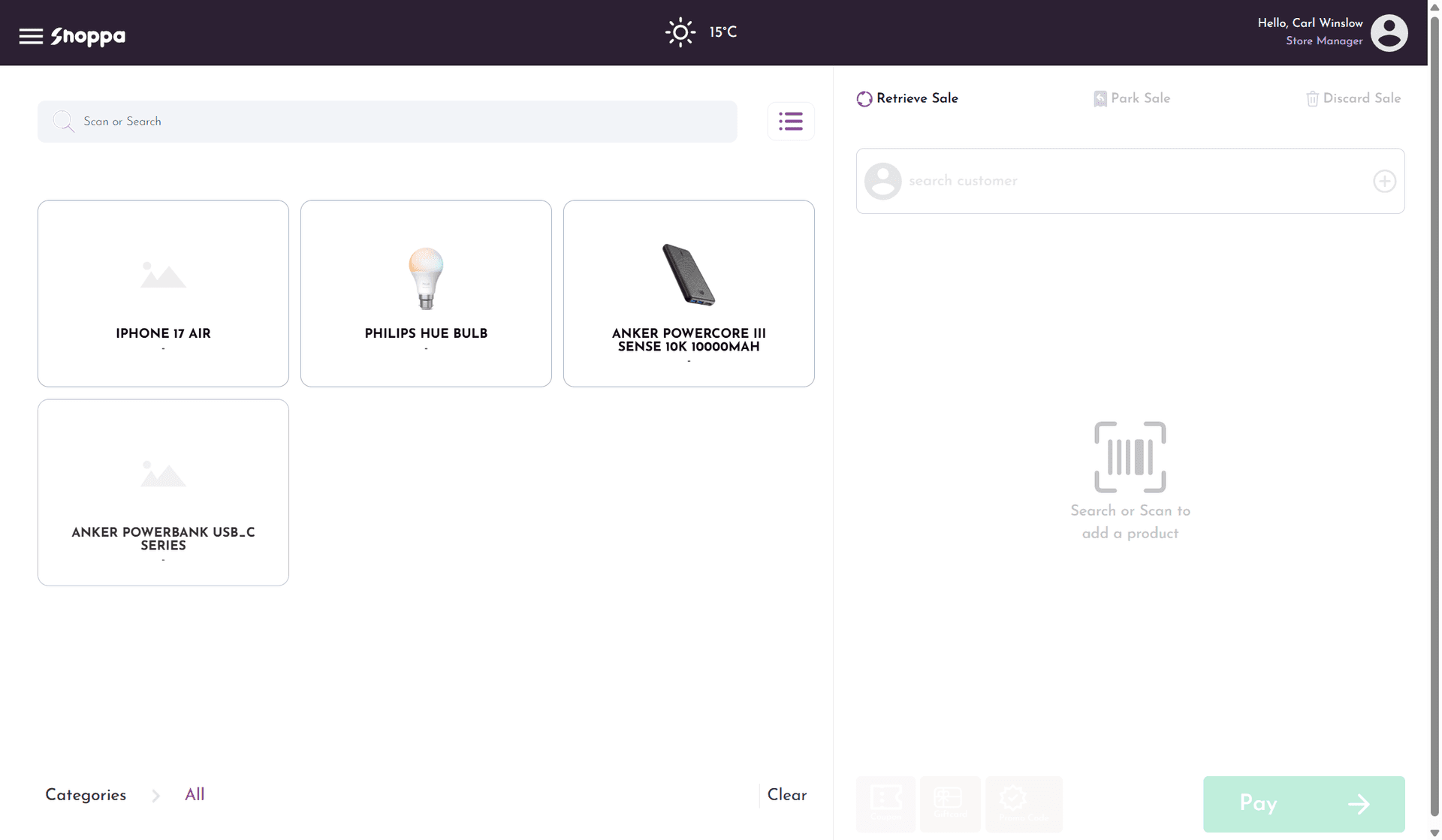The height and width of the screenshot is (840, 1442).
Task: Clear the category filter
Action: 786,795
